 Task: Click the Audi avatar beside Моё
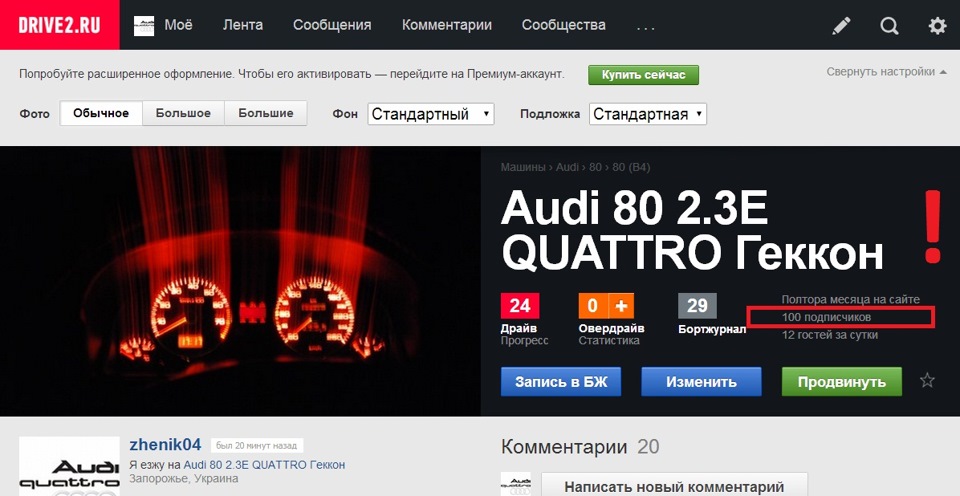(144, 25)
